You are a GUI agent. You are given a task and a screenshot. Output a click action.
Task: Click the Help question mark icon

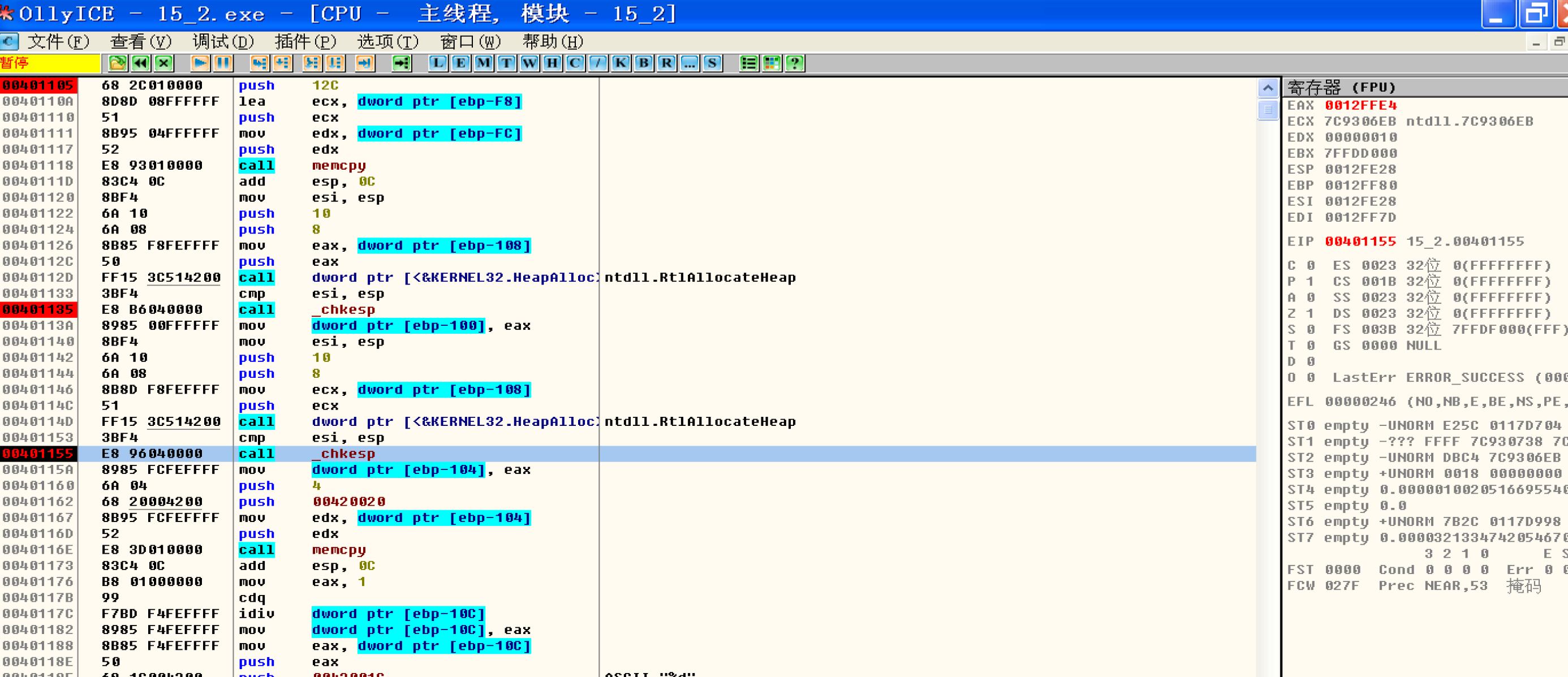click(795, 63)
